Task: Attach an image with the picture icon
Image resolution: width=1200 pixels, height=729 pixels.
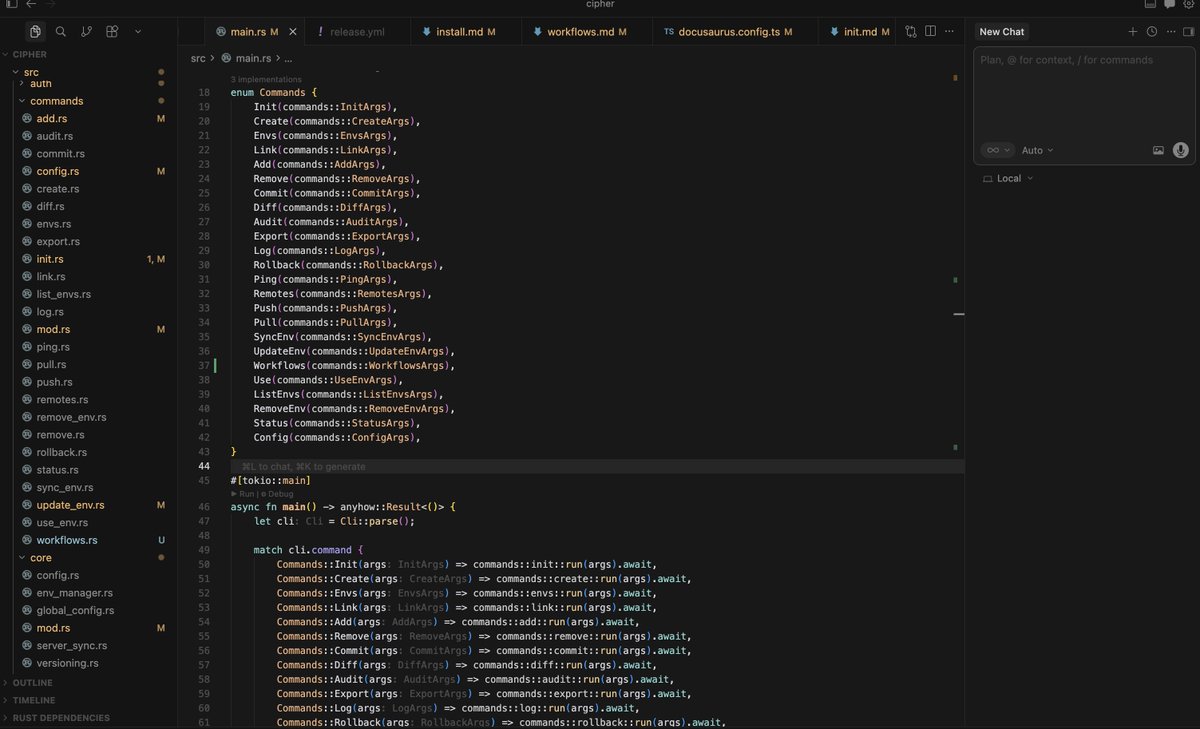Action: point(1158,150)
